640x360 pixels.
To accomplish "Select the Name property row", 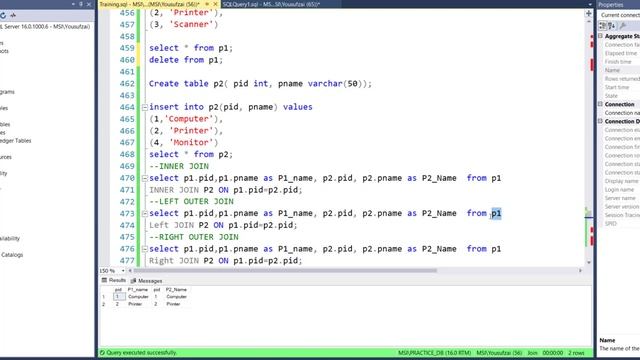I will point(622,70).
